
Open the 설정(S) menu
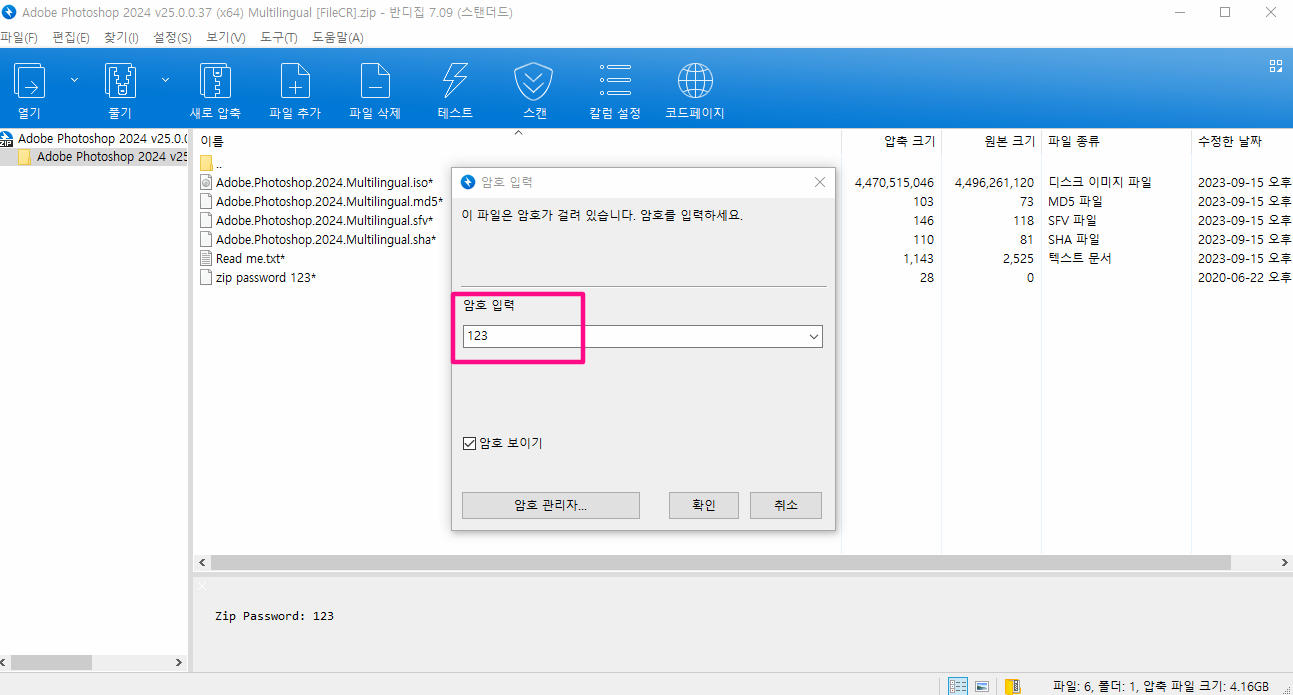(172, 37)
